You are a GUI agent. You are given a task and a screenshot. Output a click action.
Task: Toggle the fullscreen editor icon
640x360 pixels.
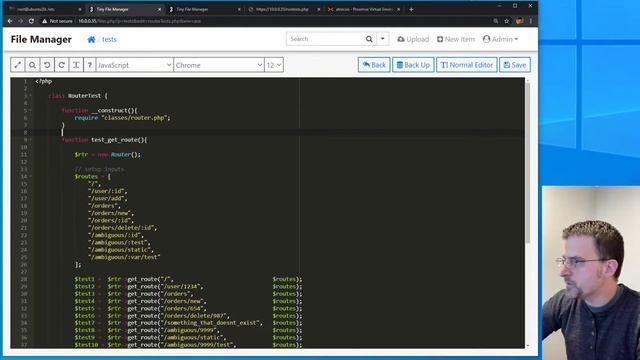[x=18, y=65]
